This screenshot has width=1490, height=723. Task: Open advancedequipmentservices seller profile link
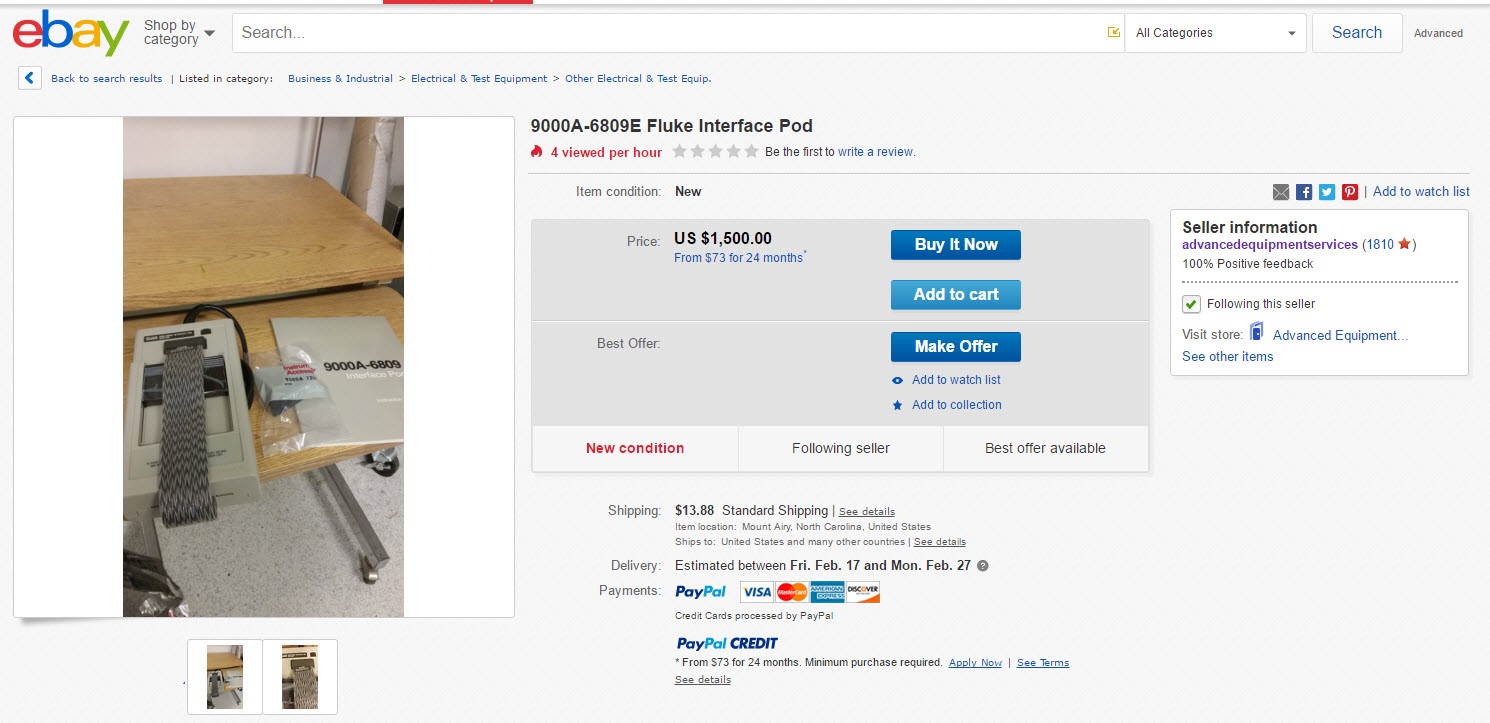pos(1270,245)
